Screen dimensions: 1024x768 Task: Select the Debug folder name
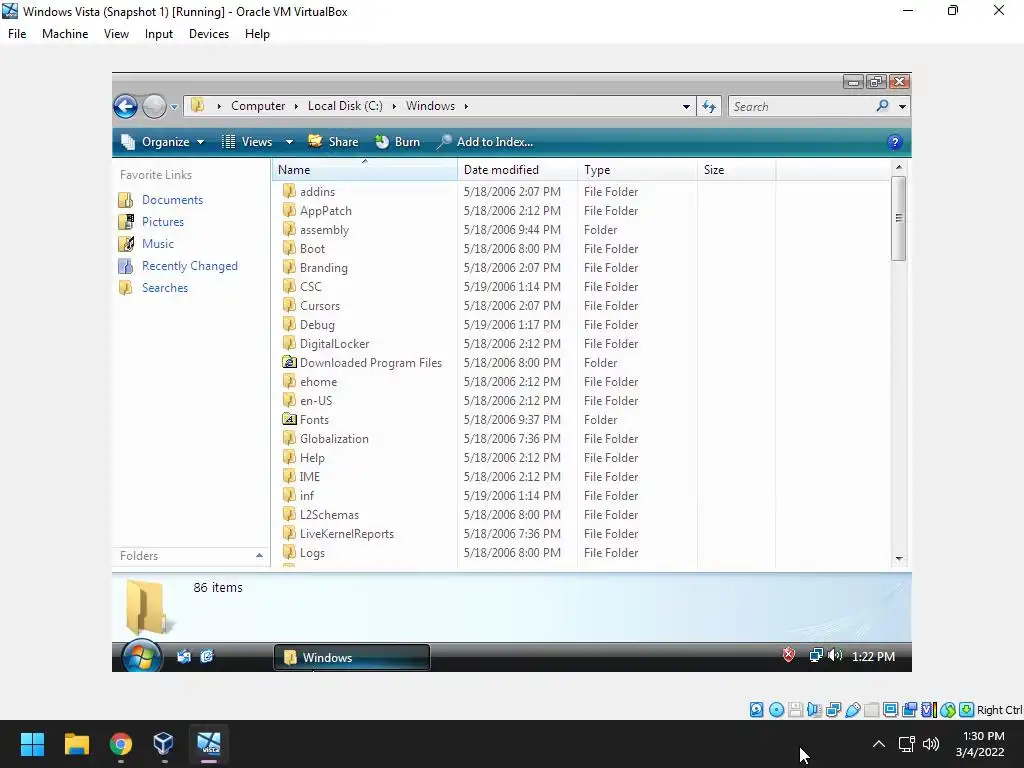pos(317,325)
